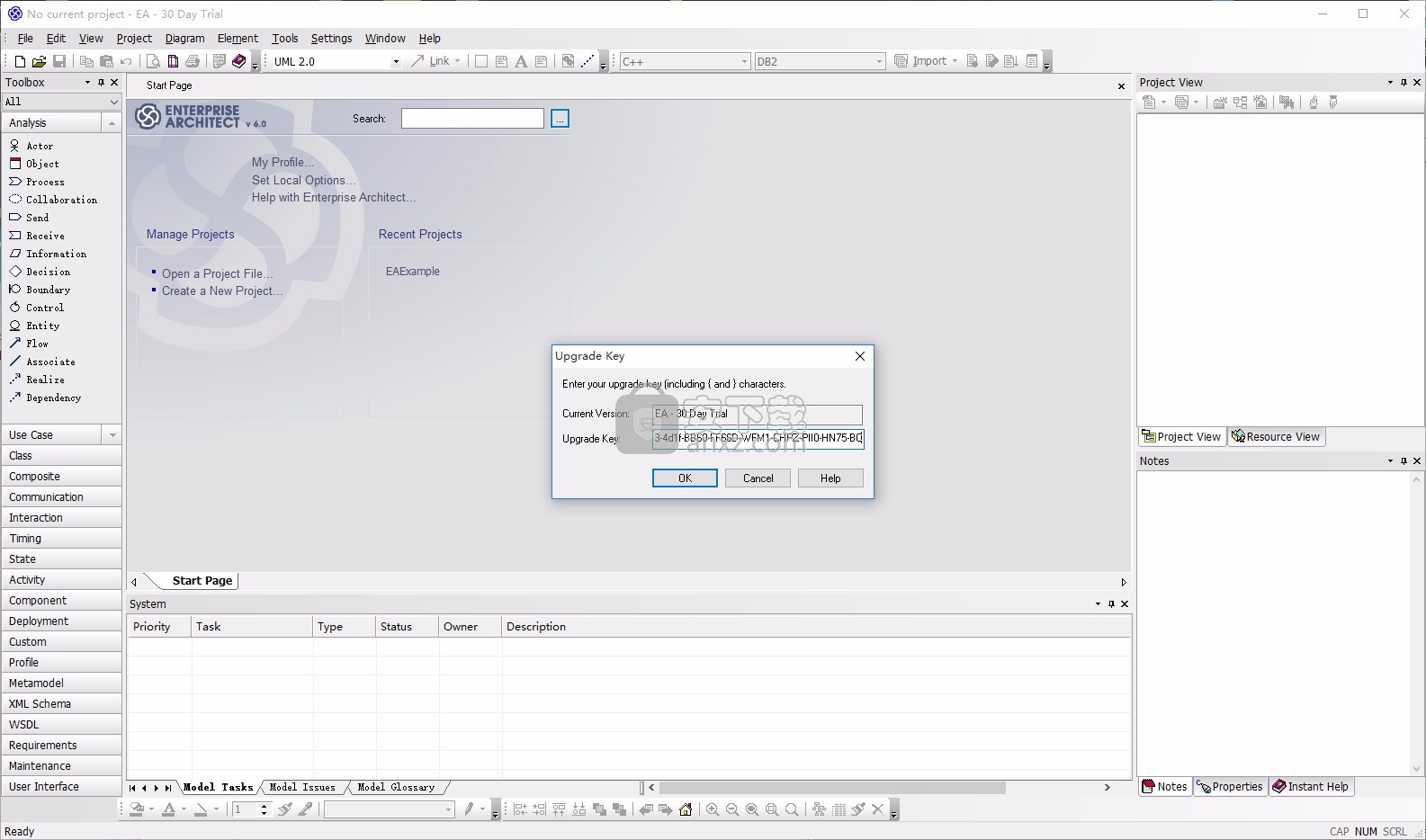Open the EAExample recent project
1426x840 pixels.
(413, 272)
